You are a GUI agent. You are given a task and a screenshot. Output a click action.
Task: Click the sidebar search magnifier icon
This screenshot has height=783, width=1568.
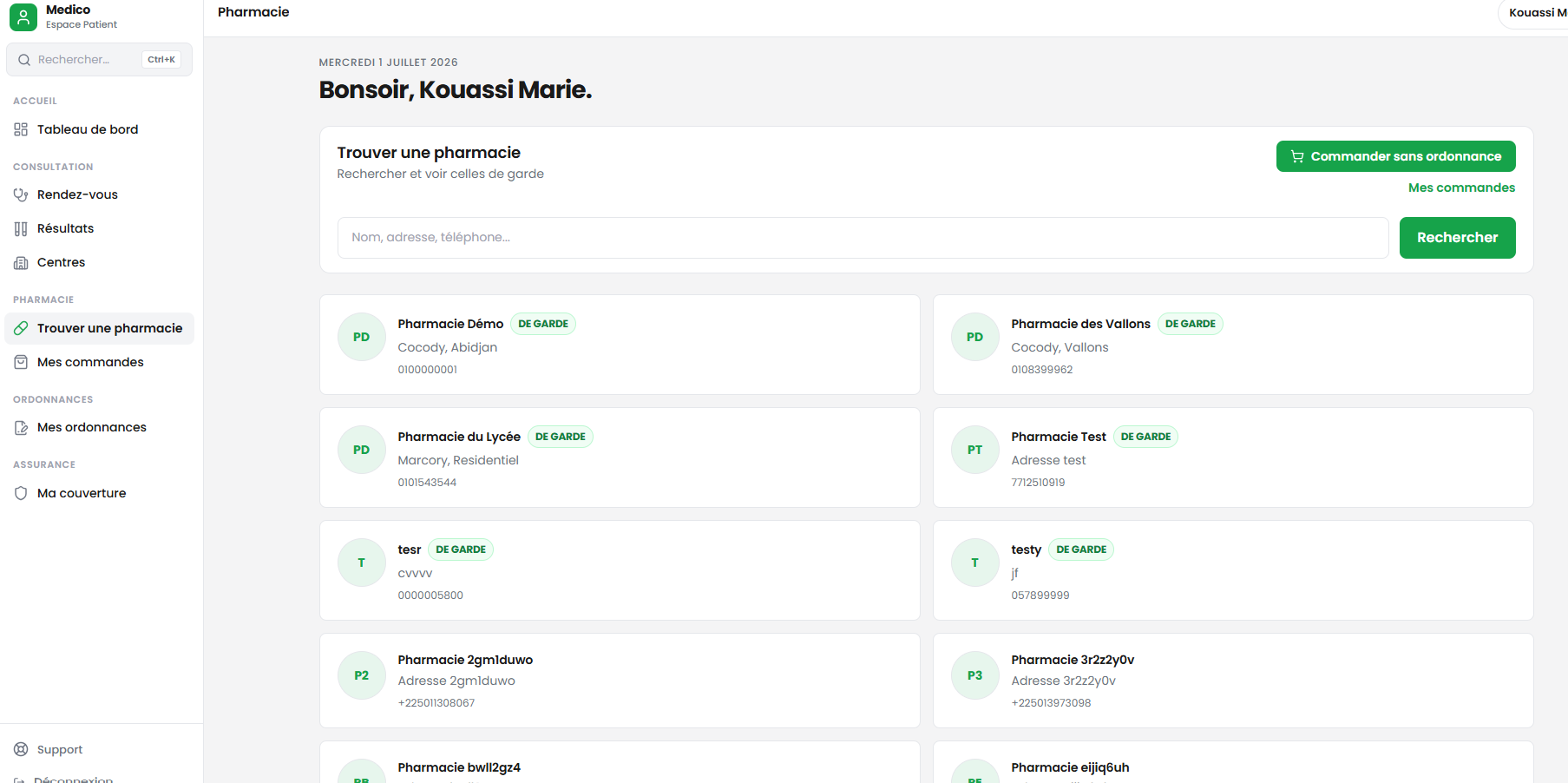24,60
